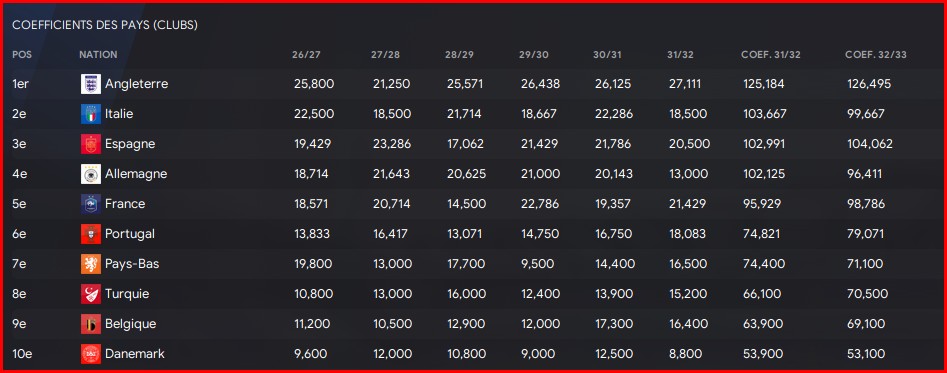This screenshot has height=373, width=947.
Task: Sort by COEF. 32/33 column header
Action: (x=876, y=54)
